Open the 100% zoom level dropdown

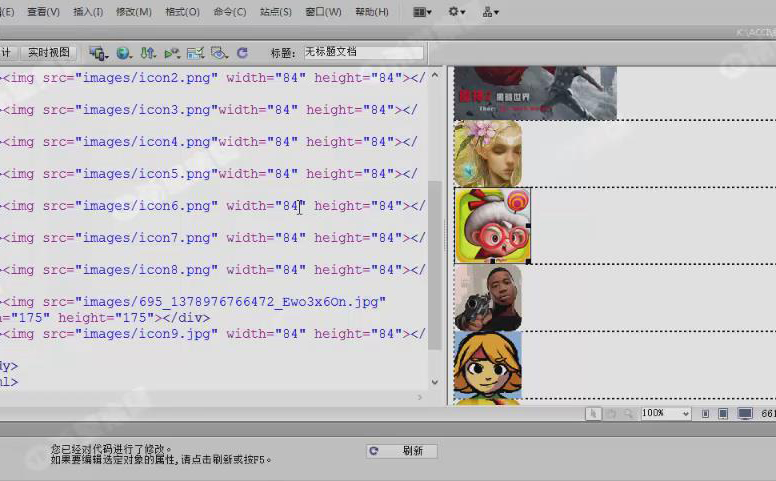(x=666, y=413)
